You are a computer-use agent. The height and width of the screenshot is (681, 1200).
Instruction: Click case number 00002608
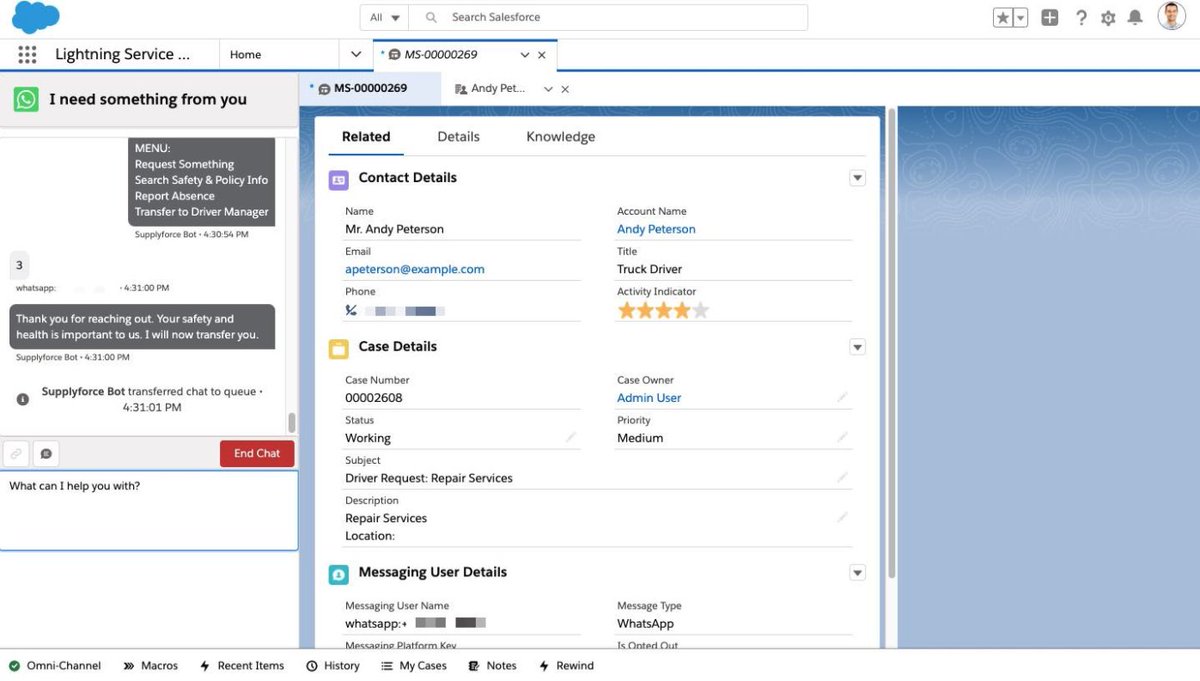tap(374, 398)
